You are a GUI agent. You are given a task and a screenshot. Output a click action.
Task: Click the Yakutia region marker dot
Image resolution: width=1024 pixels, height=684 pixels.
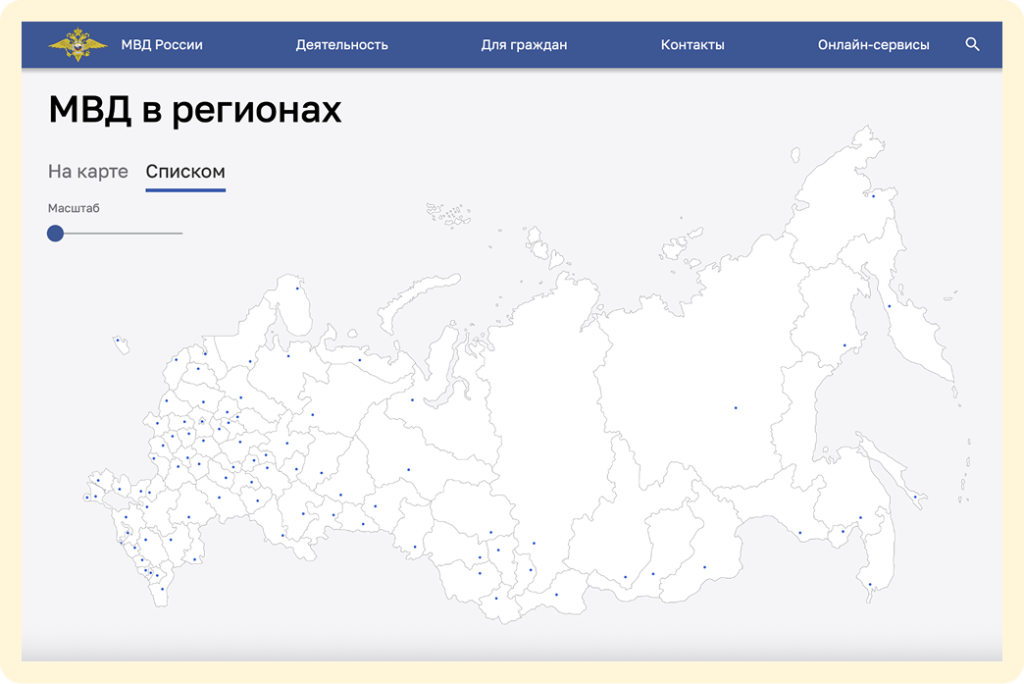[x=736, y=407]
